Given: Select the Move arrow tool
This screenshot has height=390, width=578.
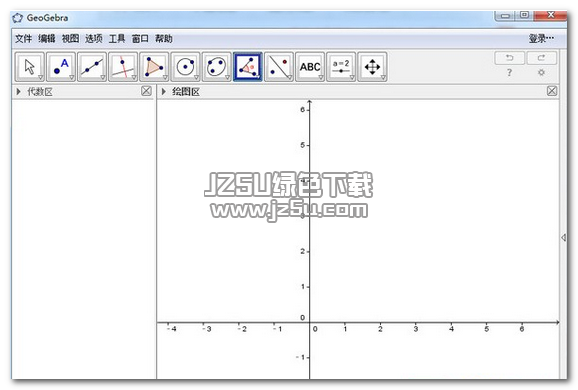Looking at the screenshot, I should pos(29,67).
